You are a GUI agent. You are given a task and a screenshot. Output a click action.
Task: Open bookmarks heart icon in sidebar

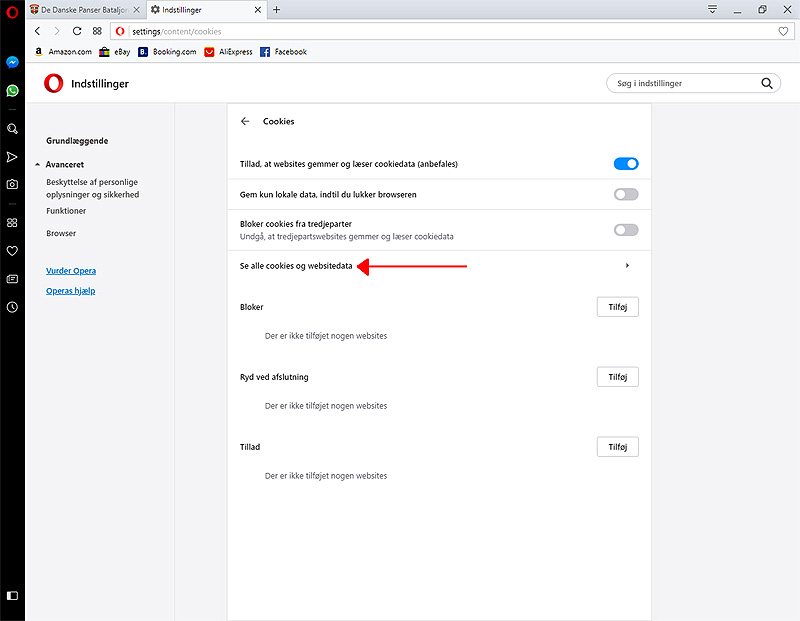click(12, 251)
